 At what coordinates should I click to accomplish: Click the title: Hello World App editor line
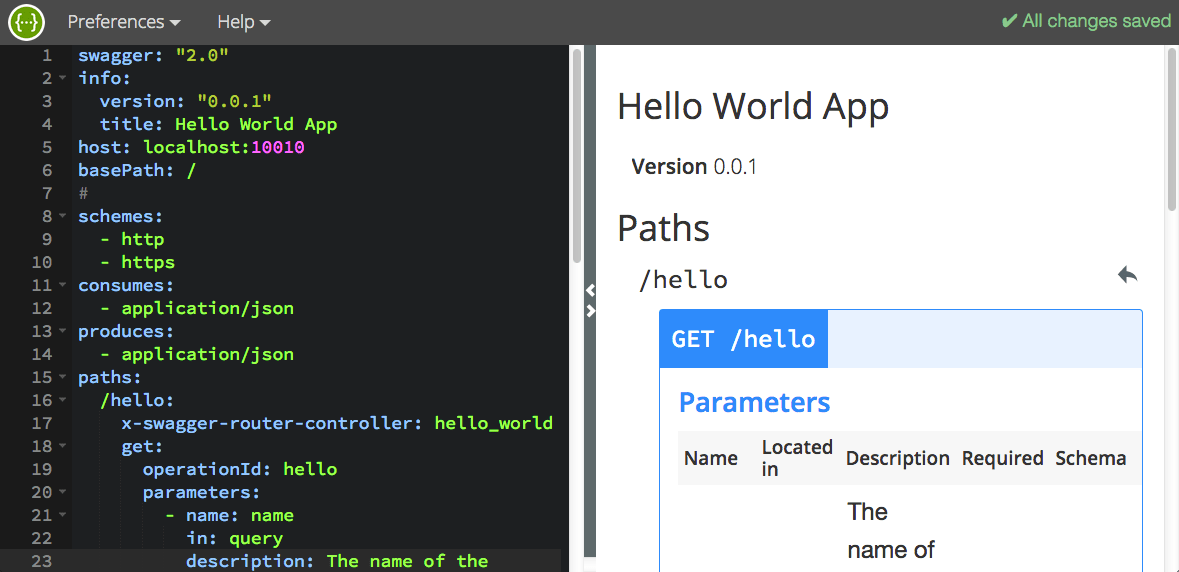(218, 125)
